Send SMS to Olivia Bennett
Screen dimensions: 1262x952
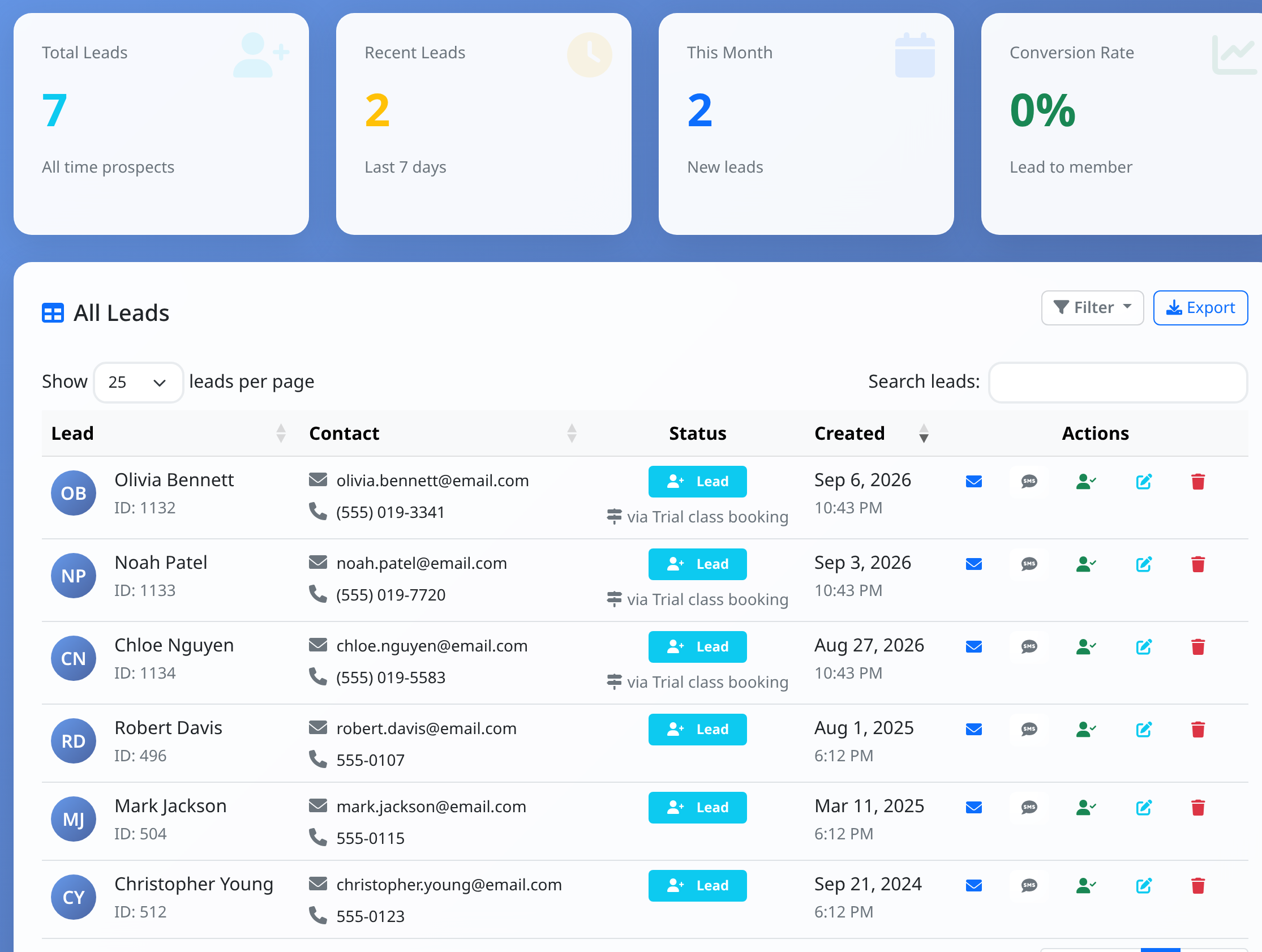(x=1029, y=482)
